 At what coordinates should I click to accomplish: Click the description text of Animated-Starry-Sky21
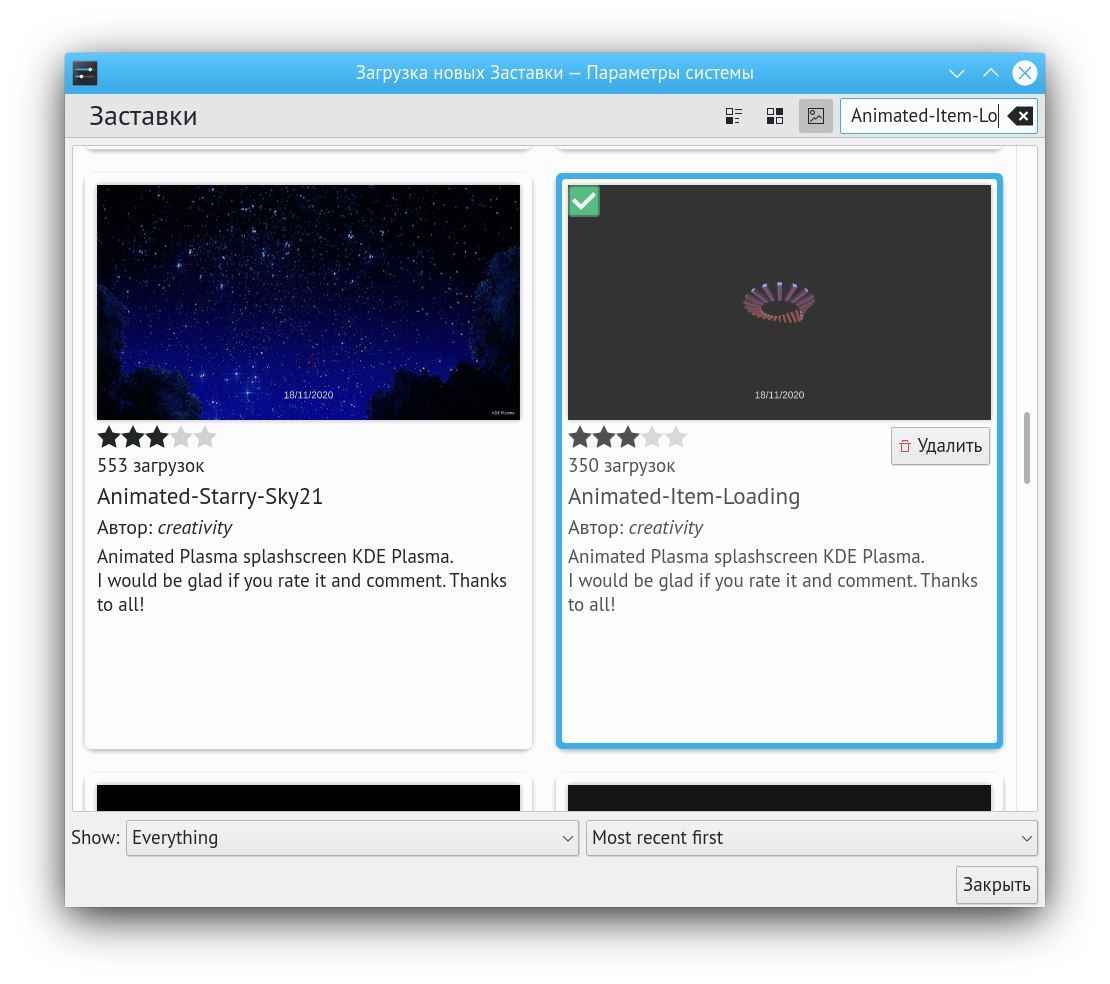pos(302,580)
